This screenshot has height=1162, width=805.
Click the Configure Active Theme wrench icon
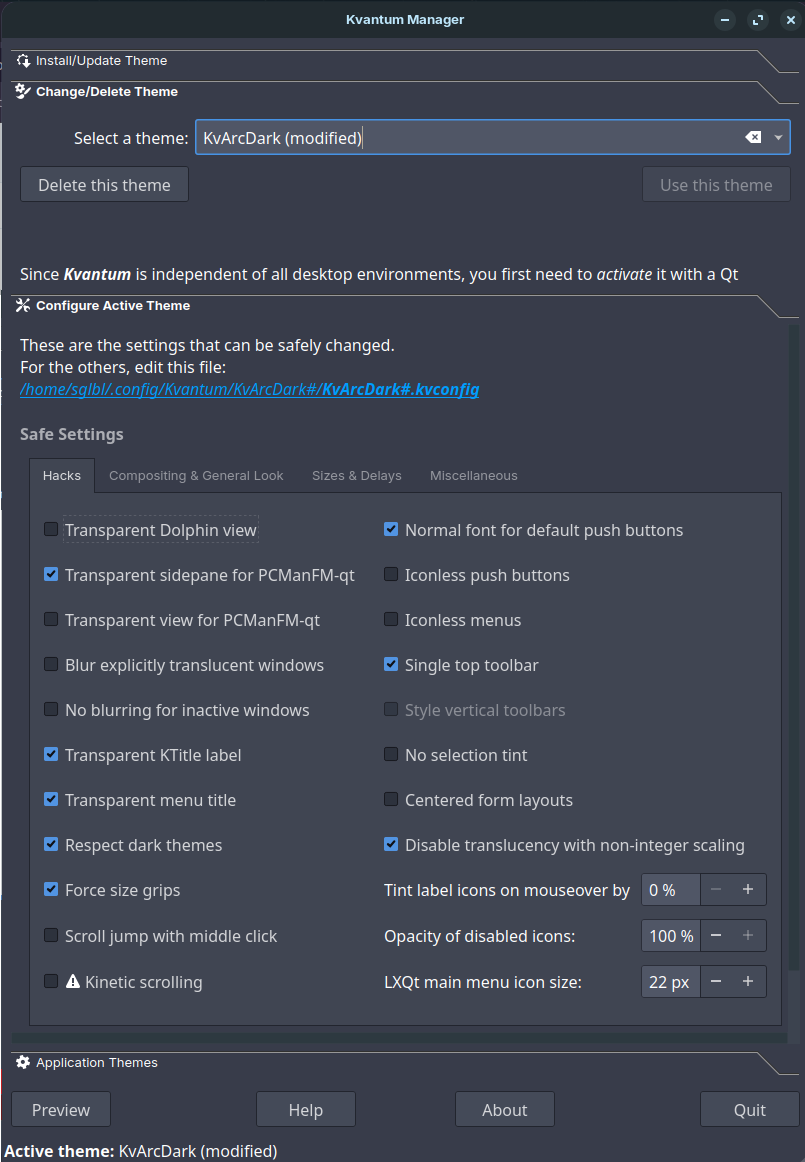[24, 305]
